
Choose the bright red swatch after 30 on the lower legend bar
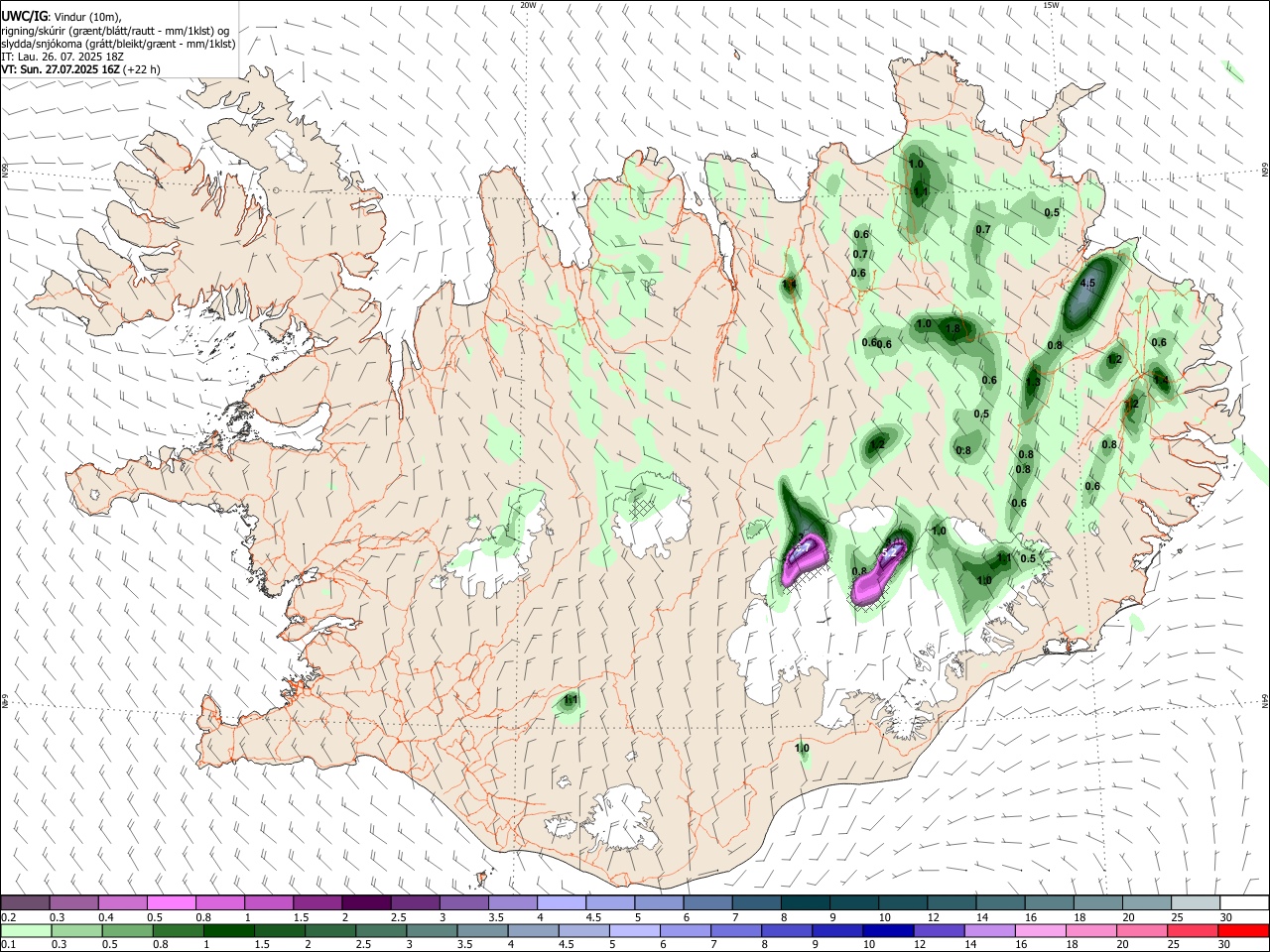click(x=1244, y=930)
